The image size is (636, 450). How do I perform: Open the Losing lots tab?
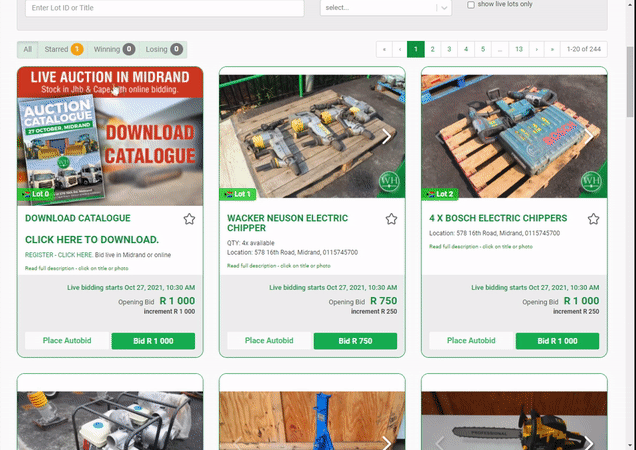[x=163, y=49]
